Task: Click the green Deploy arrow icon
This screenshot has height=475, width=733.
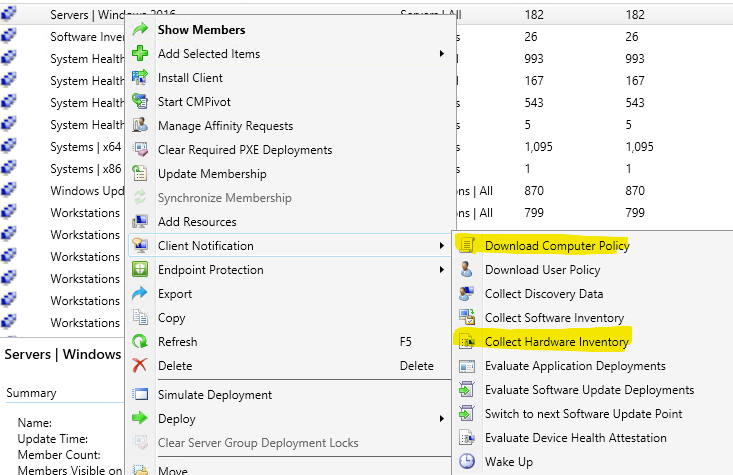Action: click(x=140, y=418)
